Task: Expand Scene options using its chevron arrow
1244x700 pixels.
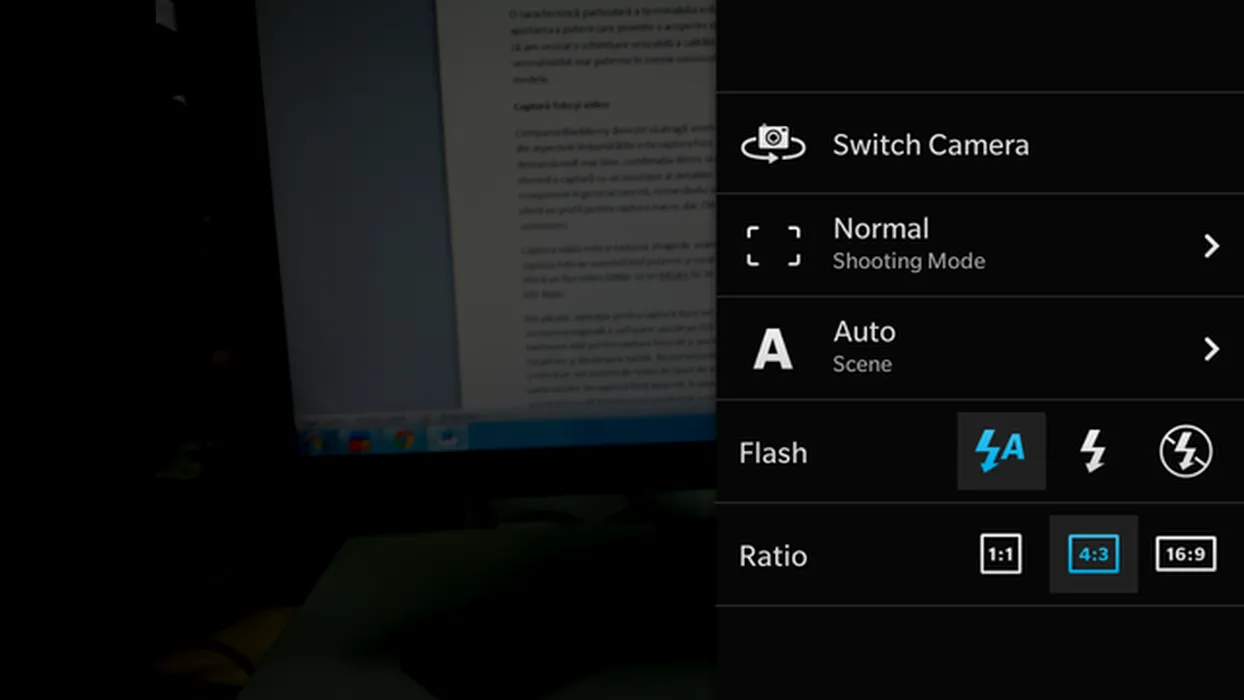Action: (1211, 349)
